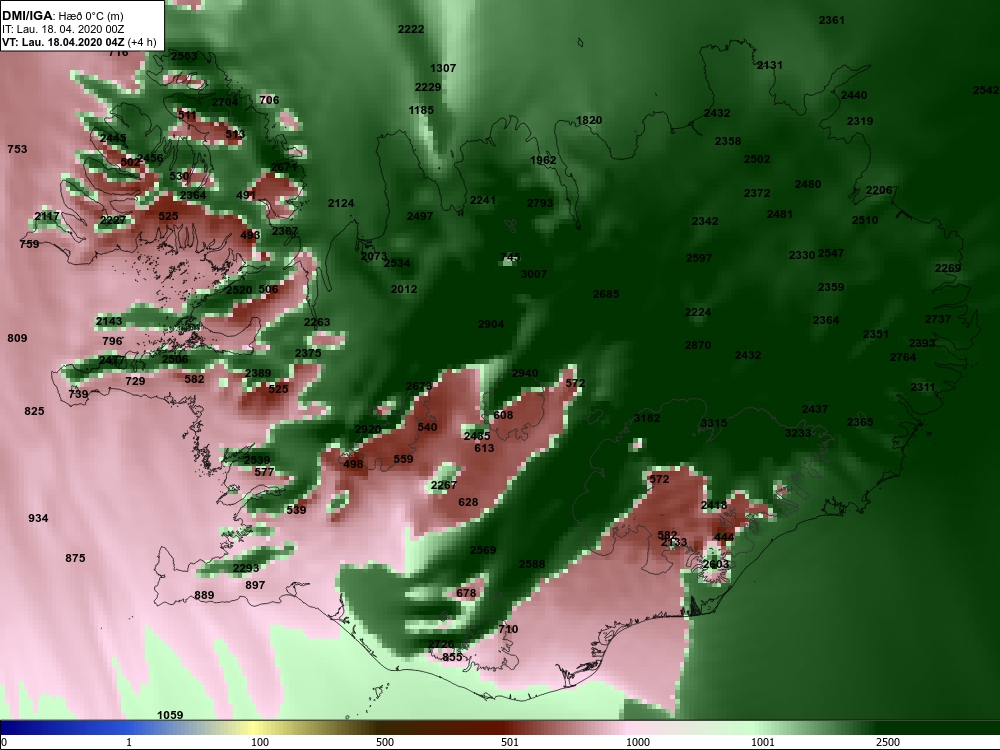
Task: Click the IT initial time line
Action: coord(63,29)
